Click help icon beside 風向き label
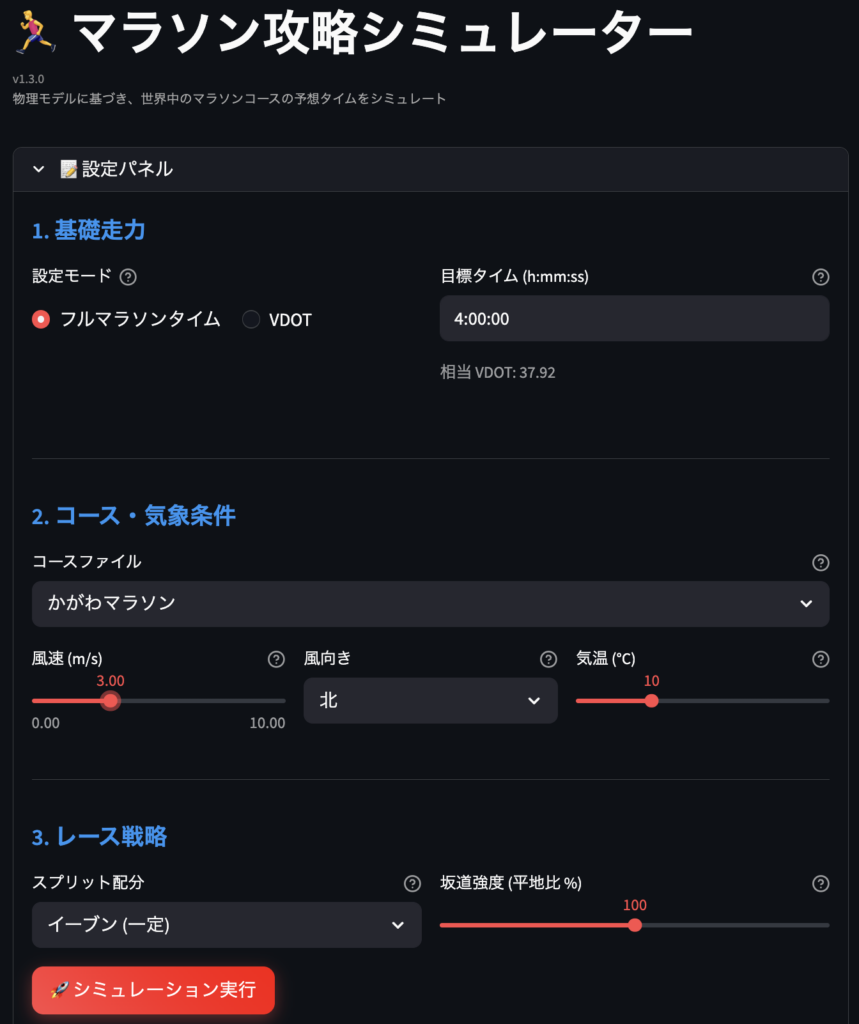This screenshot has height=1024, width=859. point(548,659)
